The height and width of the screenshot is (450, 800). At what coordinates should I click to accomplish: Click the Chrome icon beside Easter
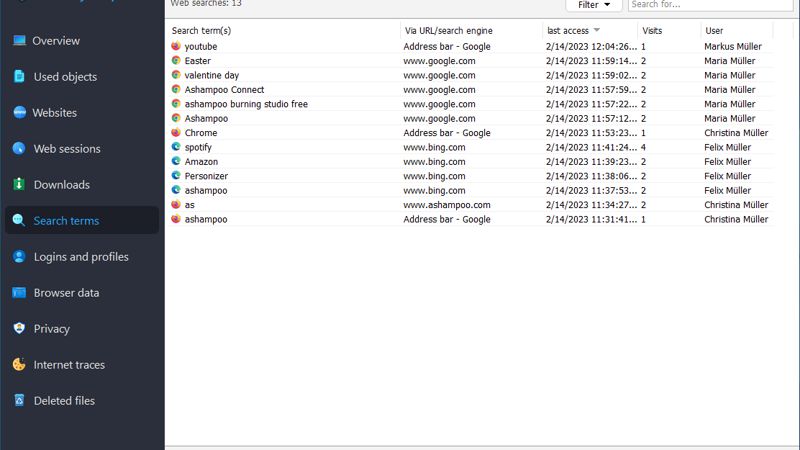point(176,60)
